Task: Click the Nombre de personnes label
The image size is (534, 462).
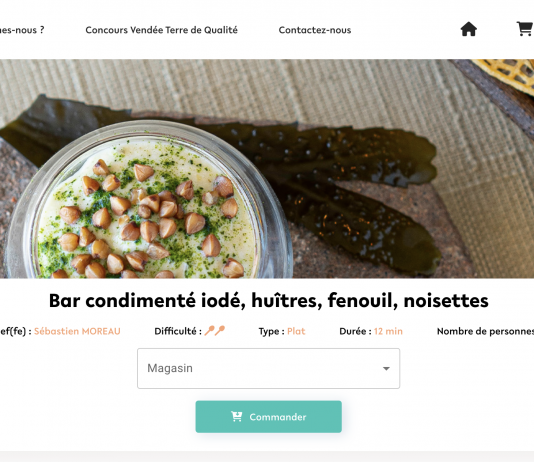Action: point(485,331)
